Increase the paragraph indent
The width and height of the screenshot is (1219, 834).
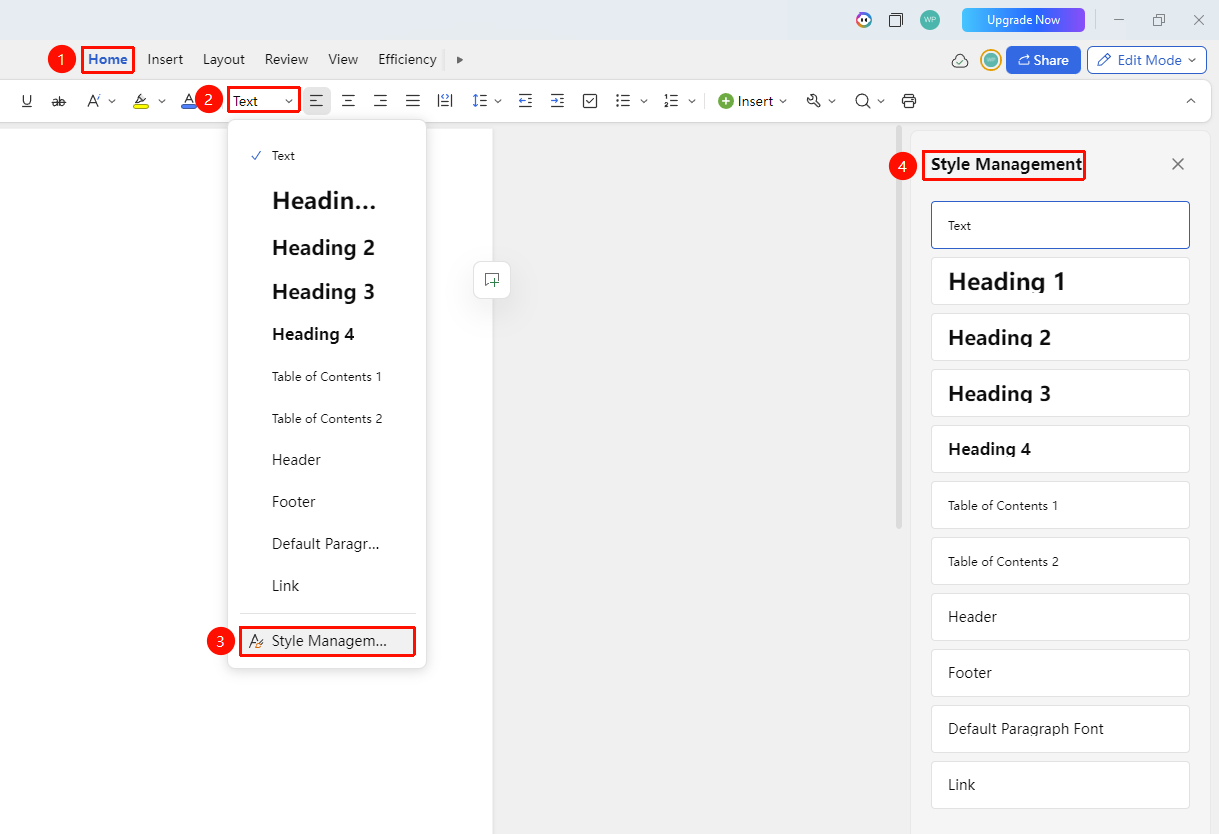(557, 101)
